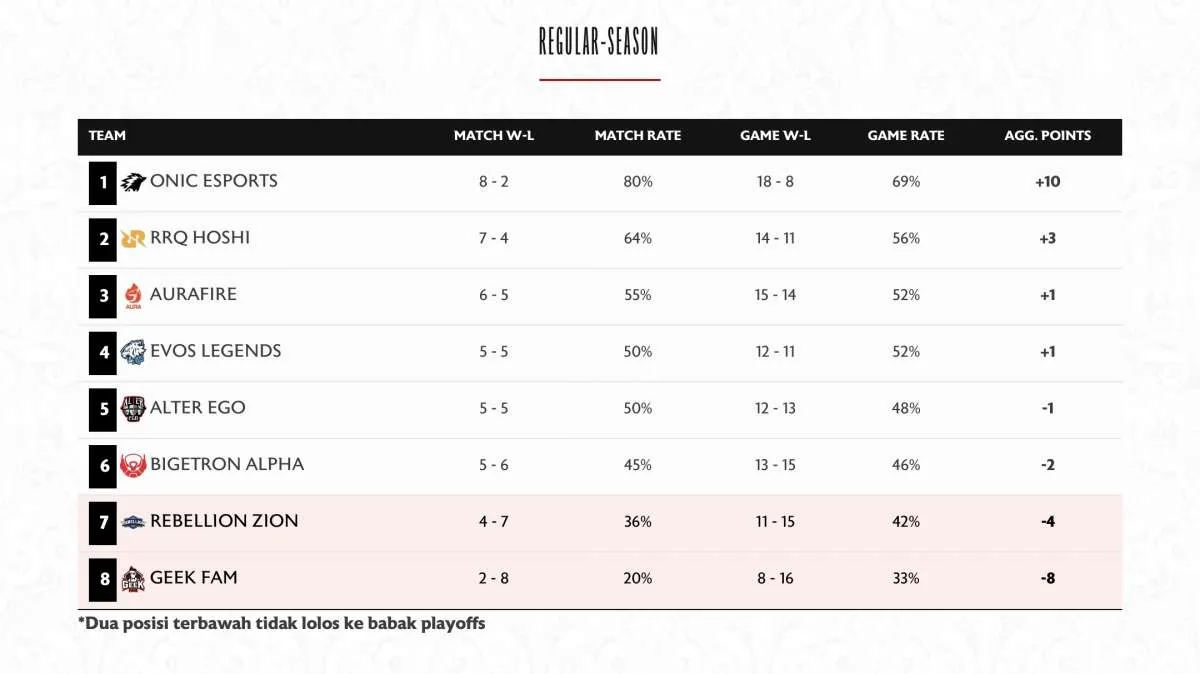
Task: Open the ONIC ESPORTS team name
Action: [214, 181]
